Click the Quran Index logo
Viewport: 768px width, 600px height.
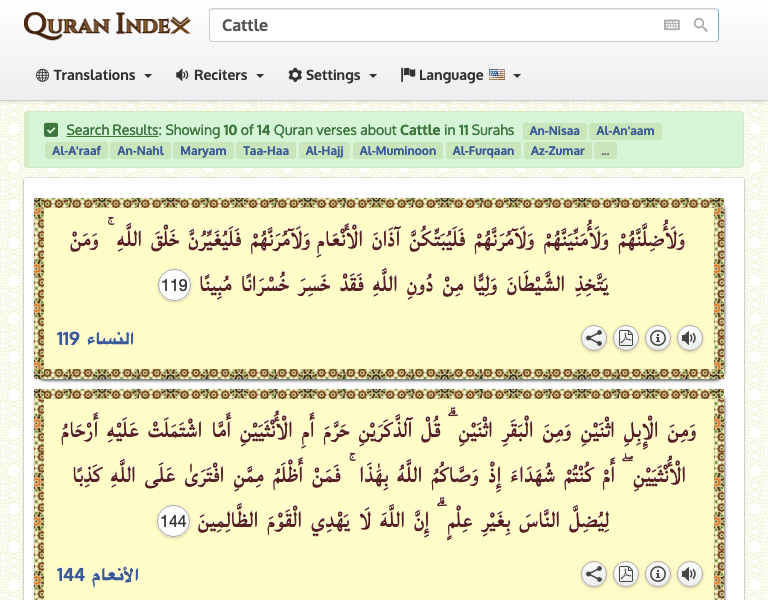(x=106, y=25)
